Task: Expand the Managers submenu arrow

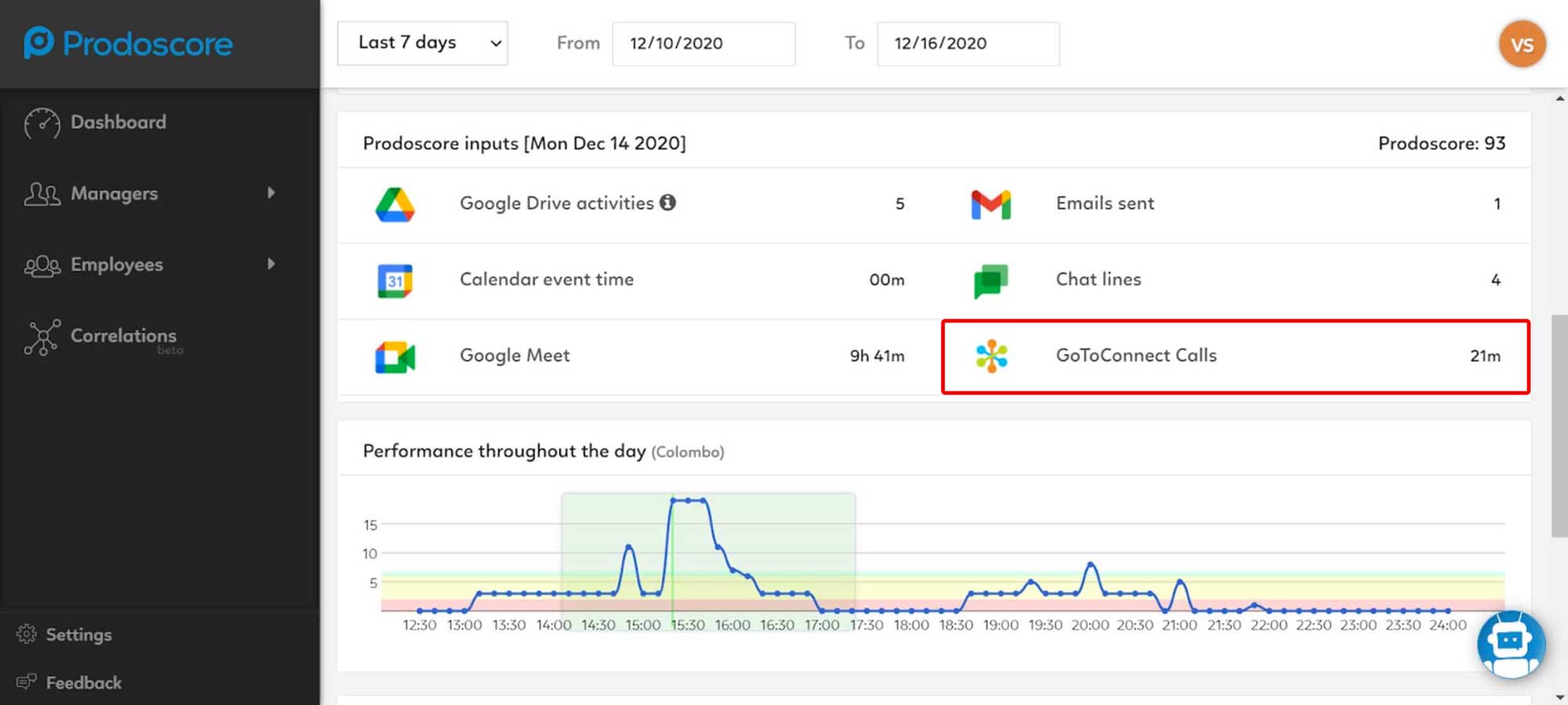Action: tap(271, 193)
